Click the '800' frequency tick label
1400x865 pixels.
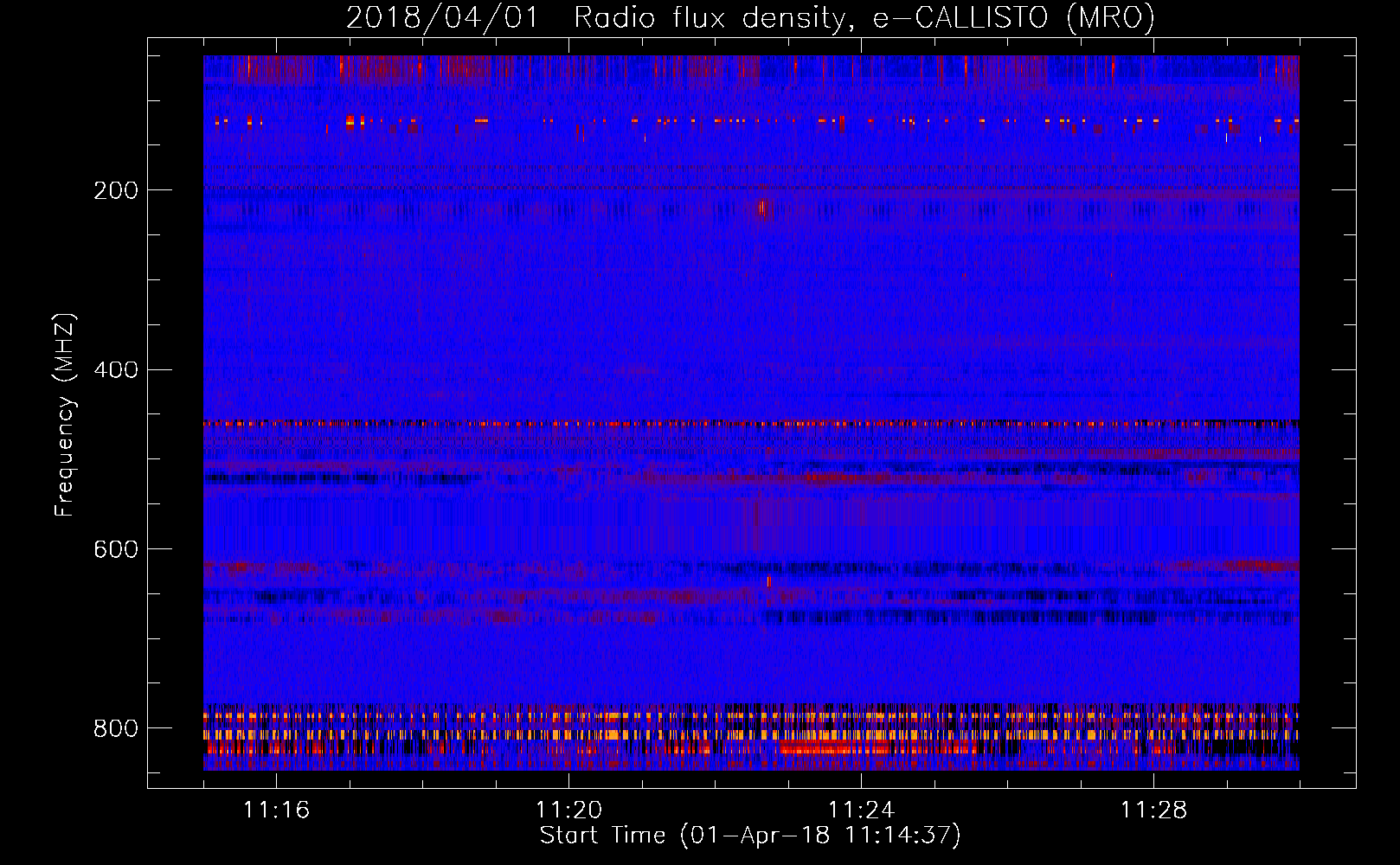pos(115,729)
